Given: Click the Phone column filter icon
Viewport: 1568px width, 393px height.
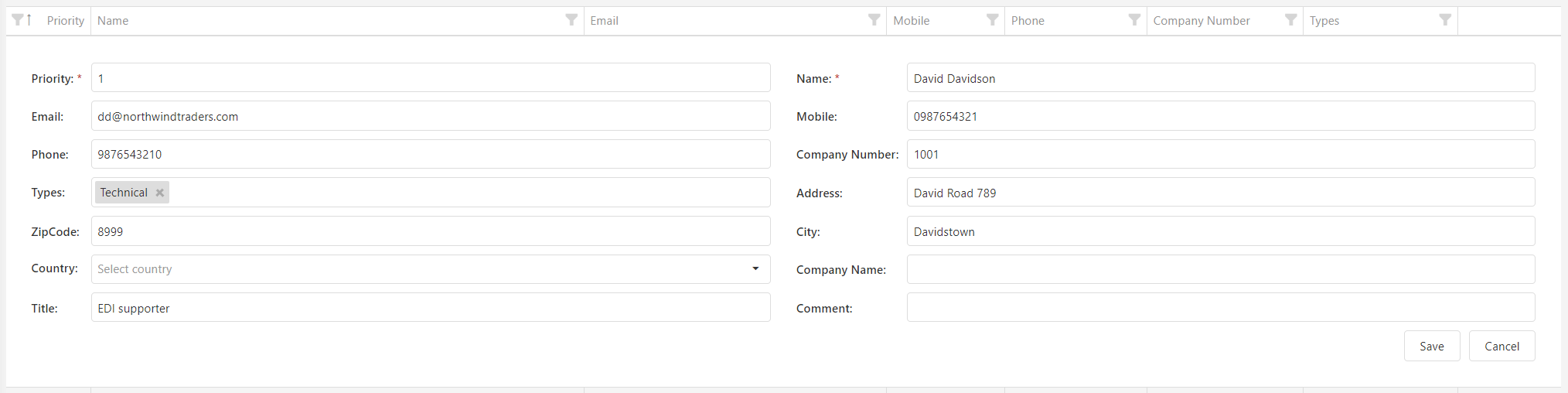Looking at the screenshot, I should point(1134,20).
